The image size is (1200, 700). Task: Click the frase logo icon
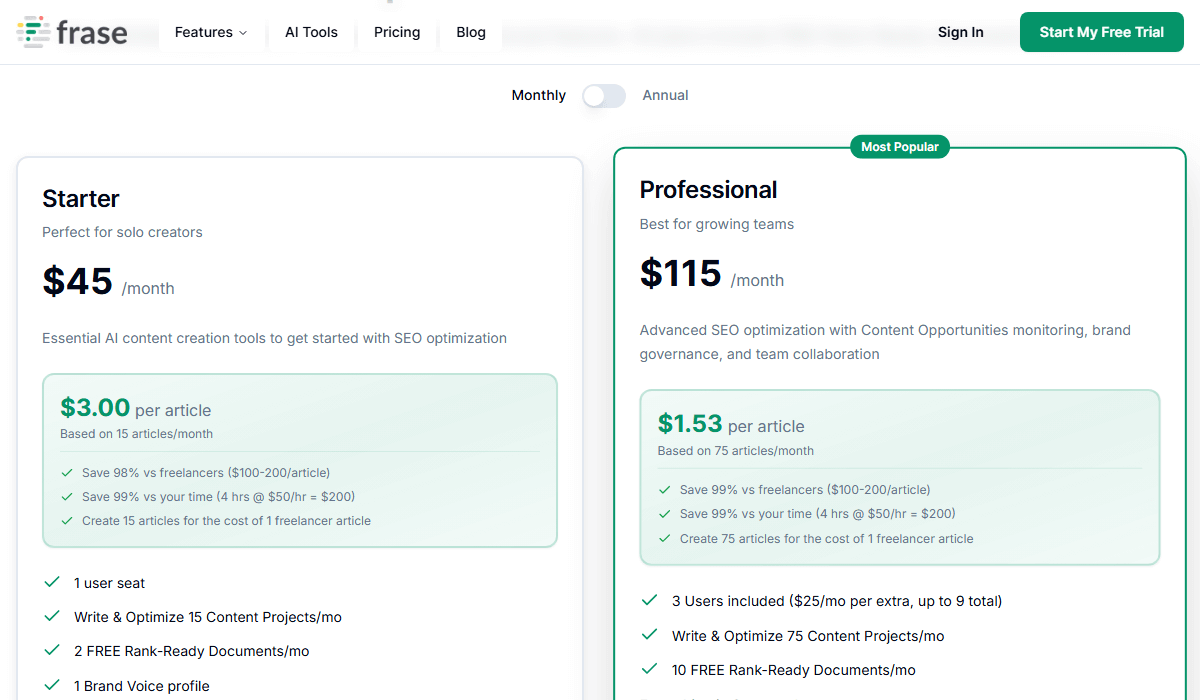pos(33,31)
